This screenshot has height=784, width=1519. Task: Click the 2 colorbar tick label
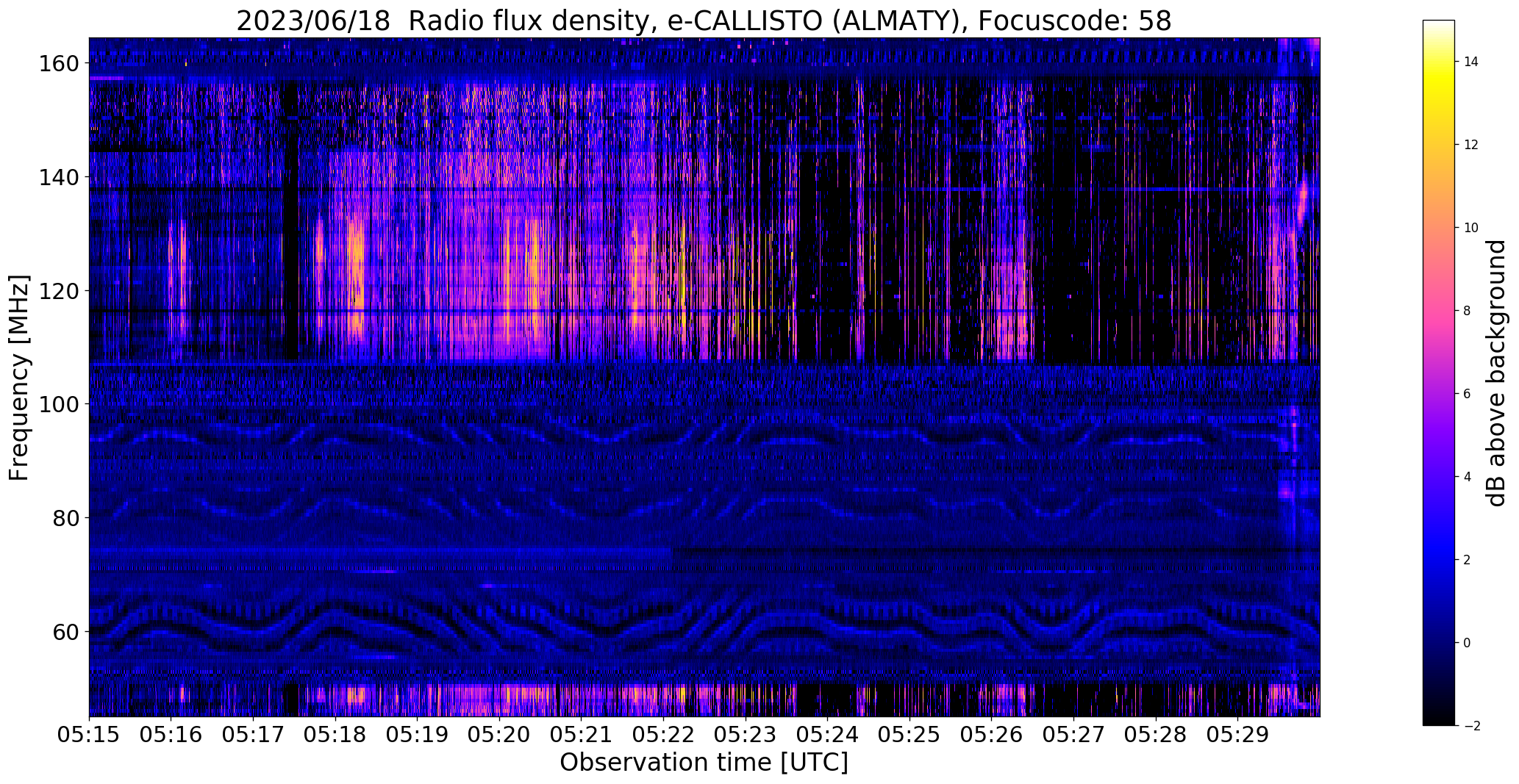pyautogui.click(x=1468, y=560)
